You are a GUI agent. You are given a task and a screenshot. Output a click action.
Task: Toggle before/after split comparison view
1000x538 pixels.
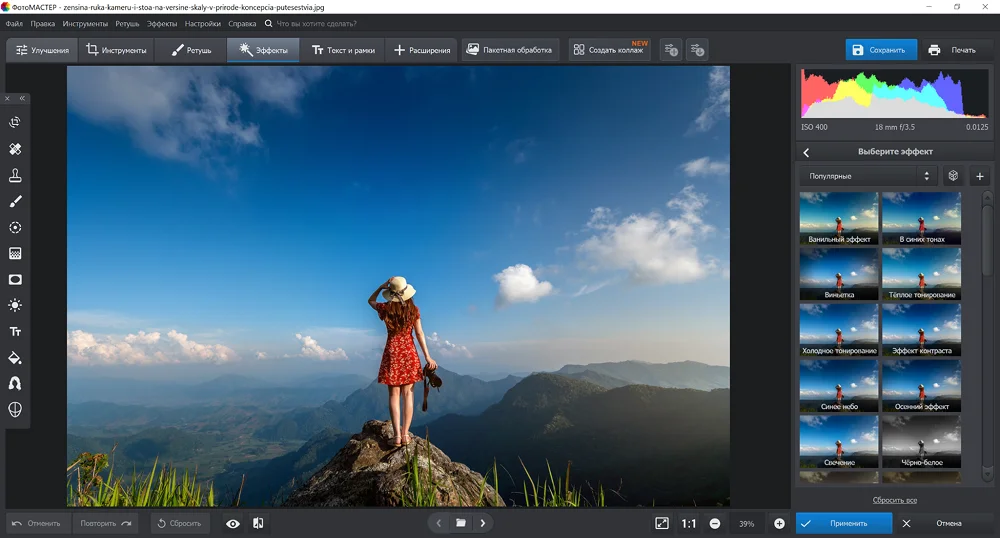(258, 523)
